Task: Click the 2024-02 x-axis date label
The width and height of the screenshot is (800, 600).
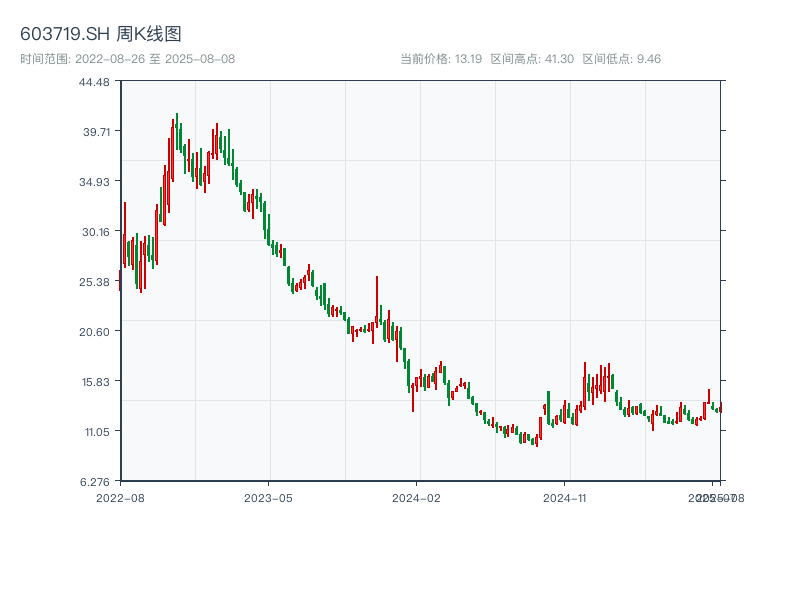Action: (x=417, y=497)
